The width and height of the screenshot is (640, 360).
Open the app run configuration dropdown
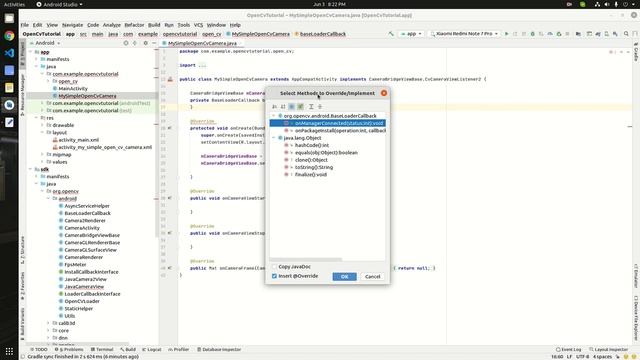(x=411, y=34)
